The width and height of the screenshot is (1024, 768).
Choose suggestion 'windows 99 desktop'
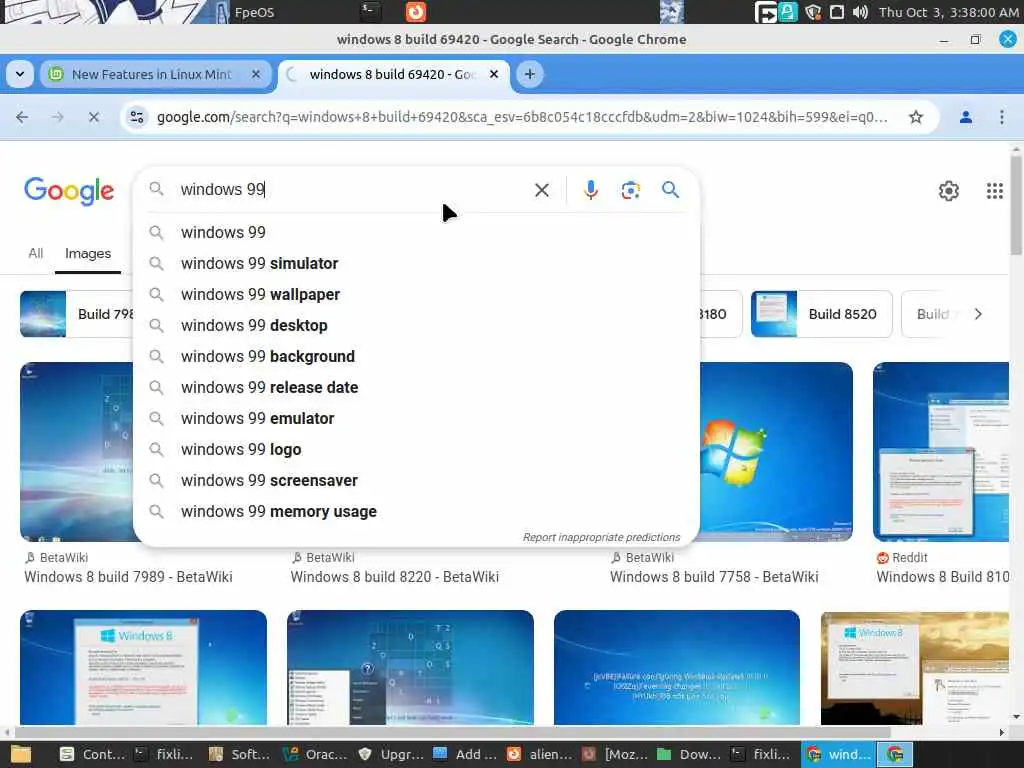[416, 325]
